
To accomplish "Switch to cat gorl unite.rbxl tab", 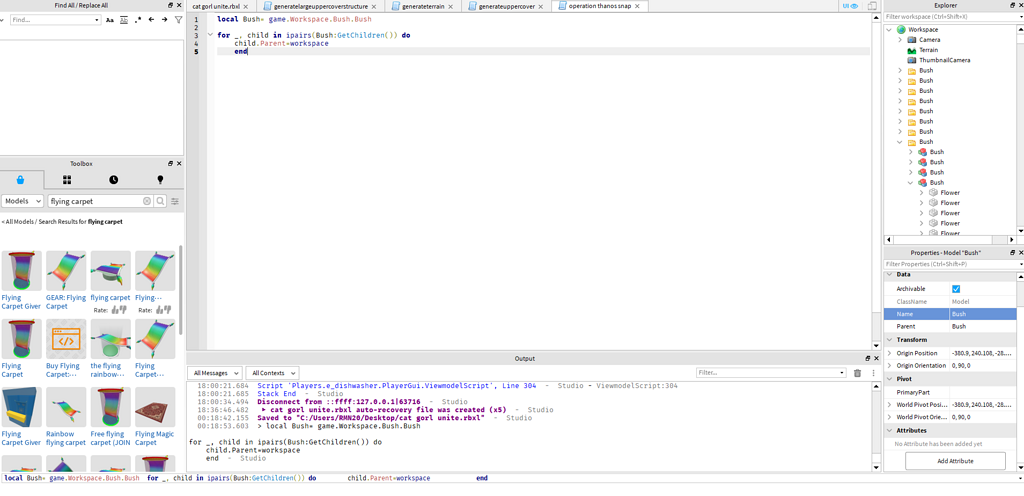I will (x=216, y=6).
